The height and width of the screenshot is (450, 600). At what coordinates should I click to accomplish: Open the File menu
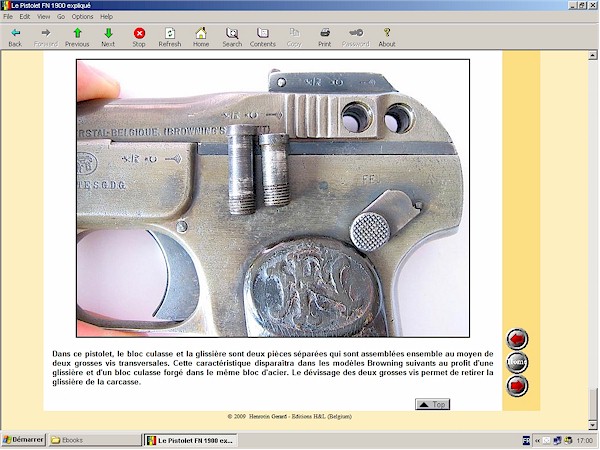coord(8,17)
